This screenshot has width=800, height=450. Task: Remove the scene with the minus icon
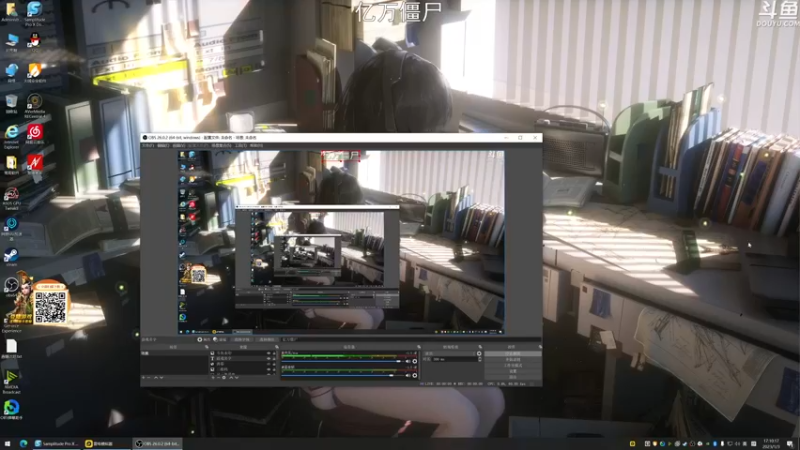pos(148,378)
